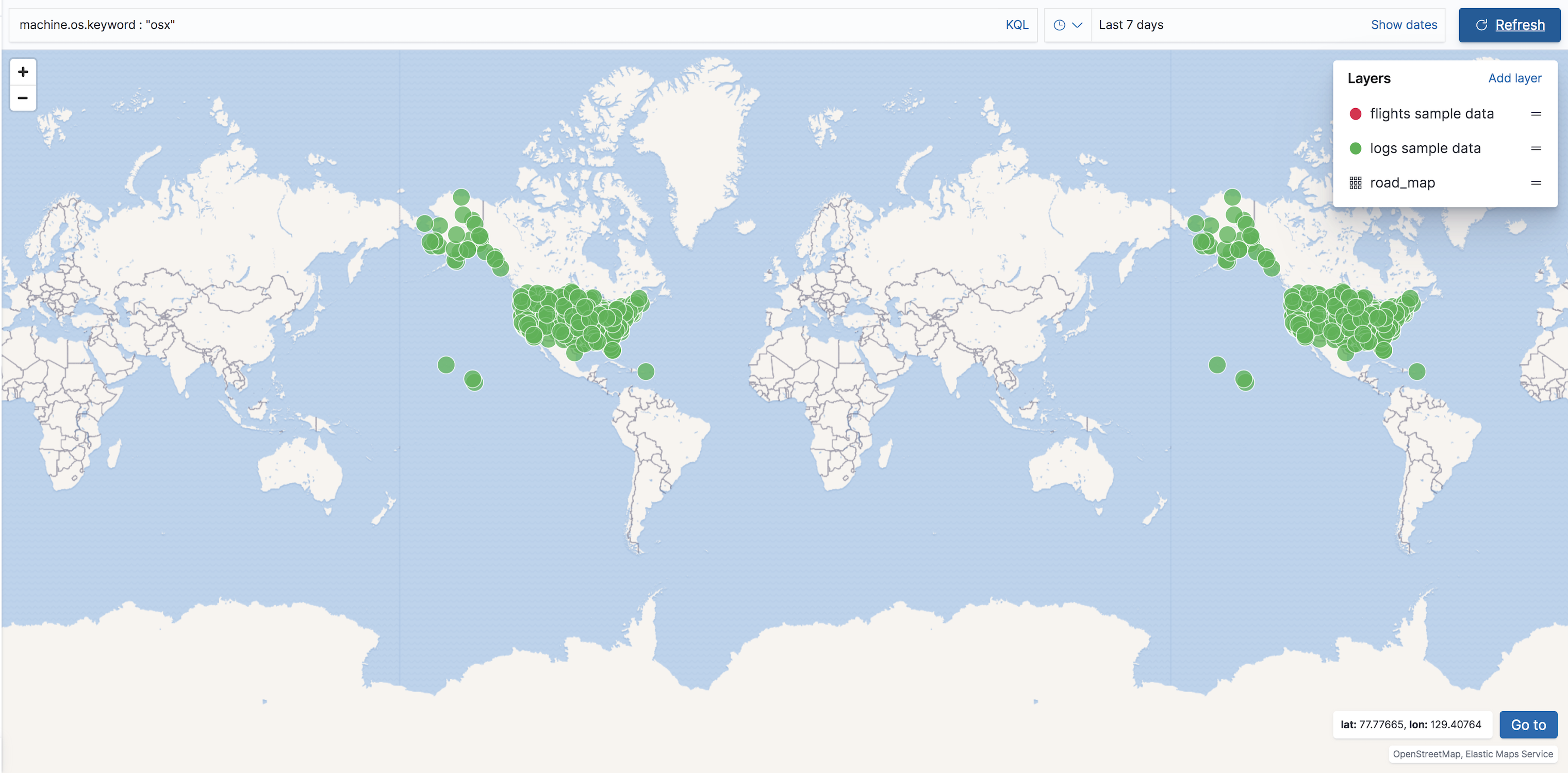The height and width of the screenshot is (773, 1568).
Task: Click the circular refresh arrow icon
Action: [1481, 25]
